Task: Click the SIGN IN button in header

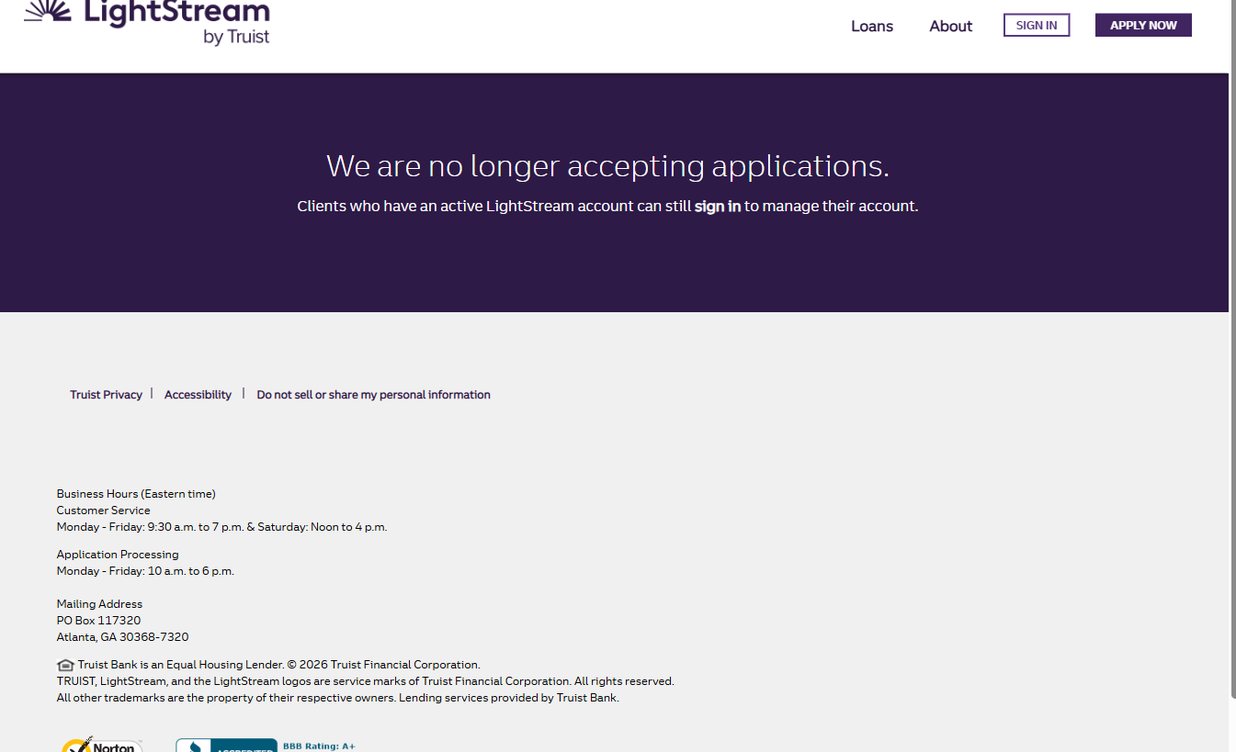Action: coord(1037,25)
